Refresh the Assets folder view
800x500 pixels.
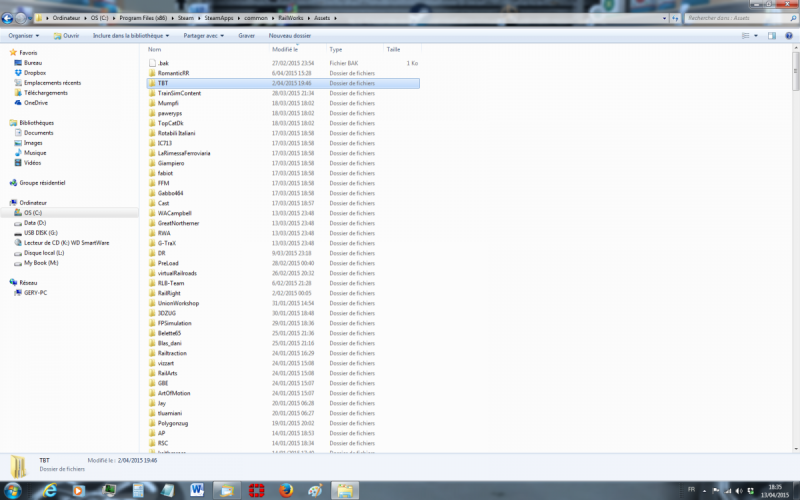(675, 18)
